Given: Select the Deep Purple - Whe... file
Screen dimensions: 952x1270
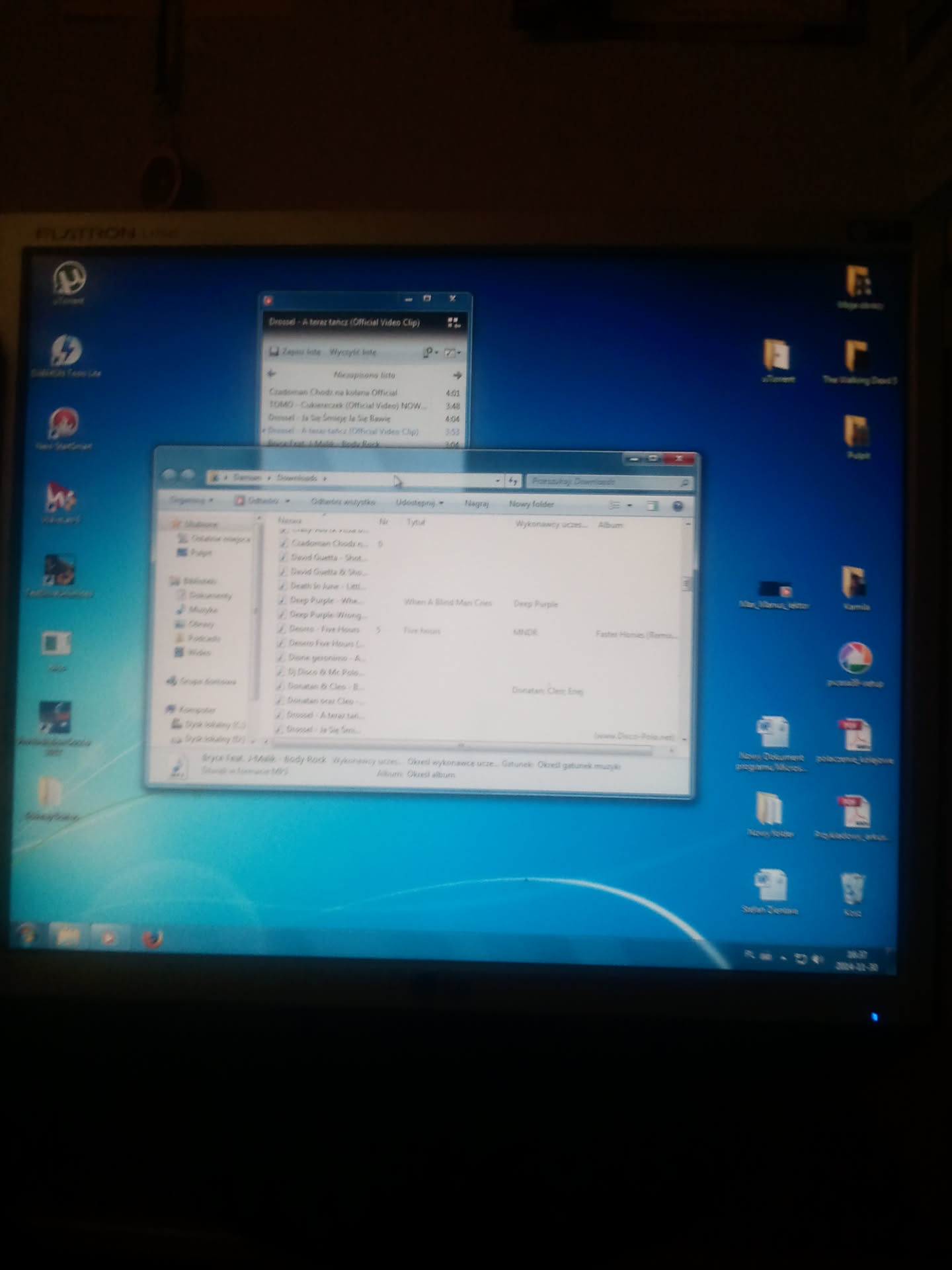Looking at the screenshot, I should (x=325, y=601).
